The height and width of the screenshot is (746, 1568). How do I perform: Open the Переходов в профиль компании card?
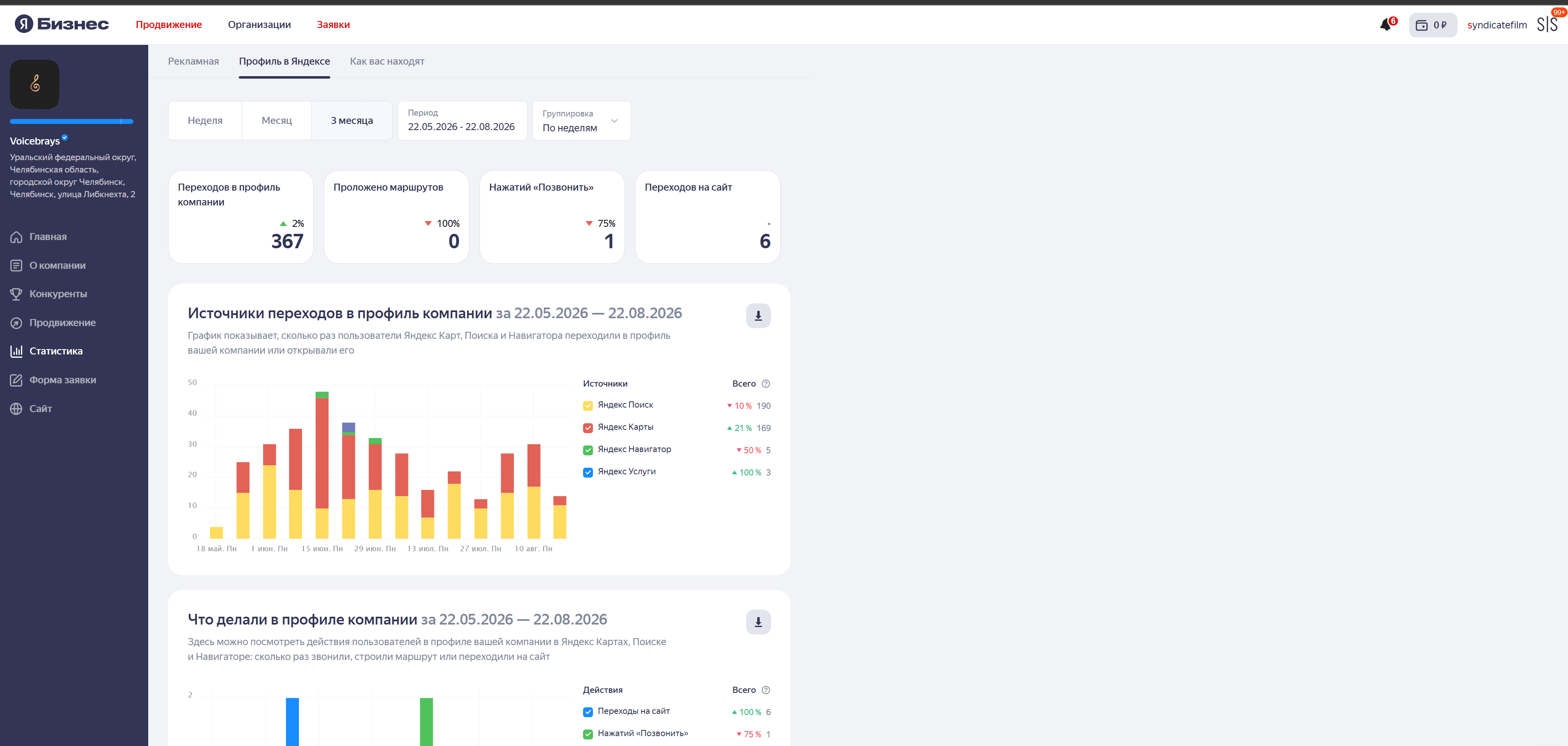(240, 217)
